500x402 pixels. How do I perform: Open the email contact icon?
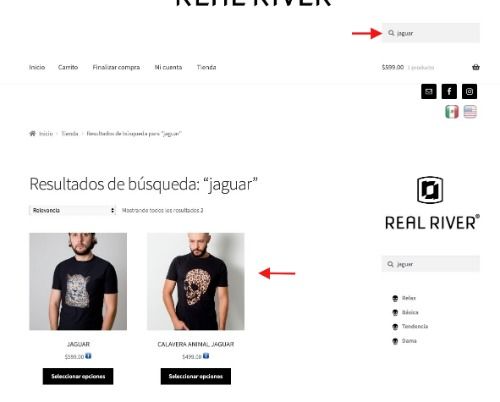click(x=429, y=91)
